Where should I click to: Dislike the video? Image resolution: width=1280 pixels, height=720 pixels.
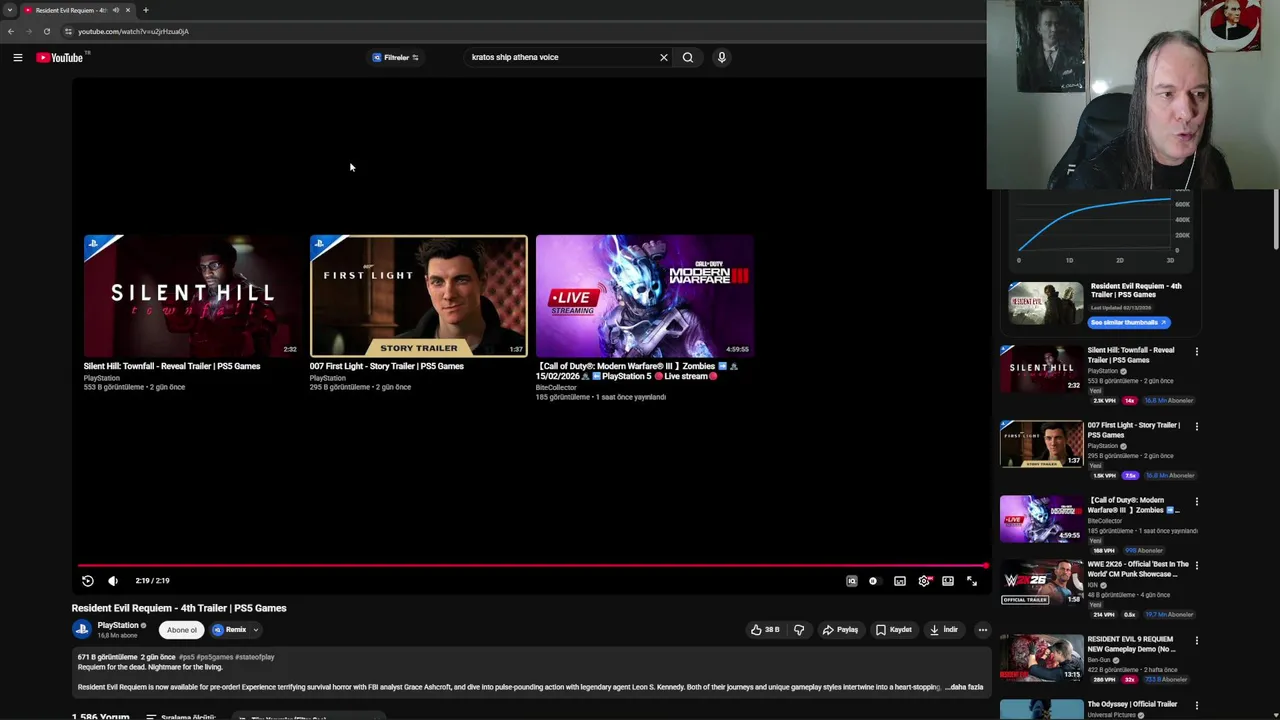(x=799, y=630)
